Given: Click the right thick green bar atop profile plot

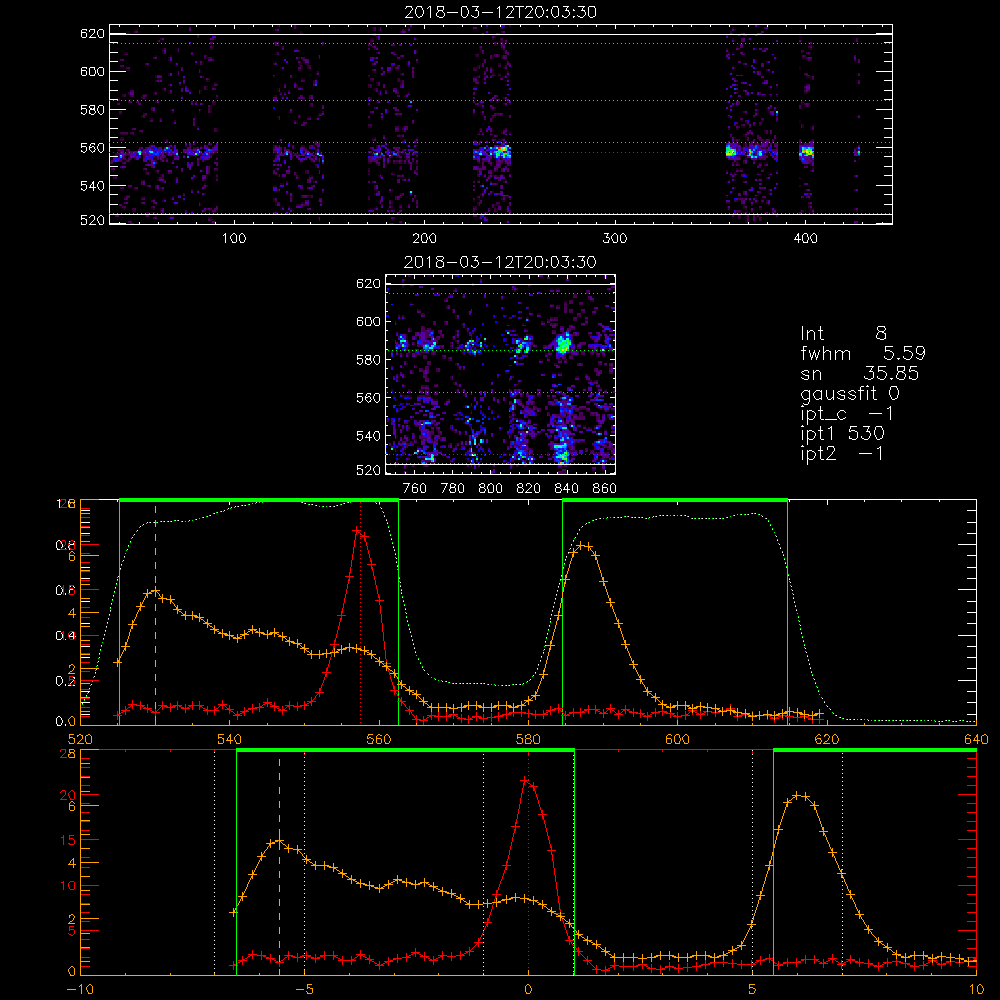Looking at the screenshot, I should [675, 501].
